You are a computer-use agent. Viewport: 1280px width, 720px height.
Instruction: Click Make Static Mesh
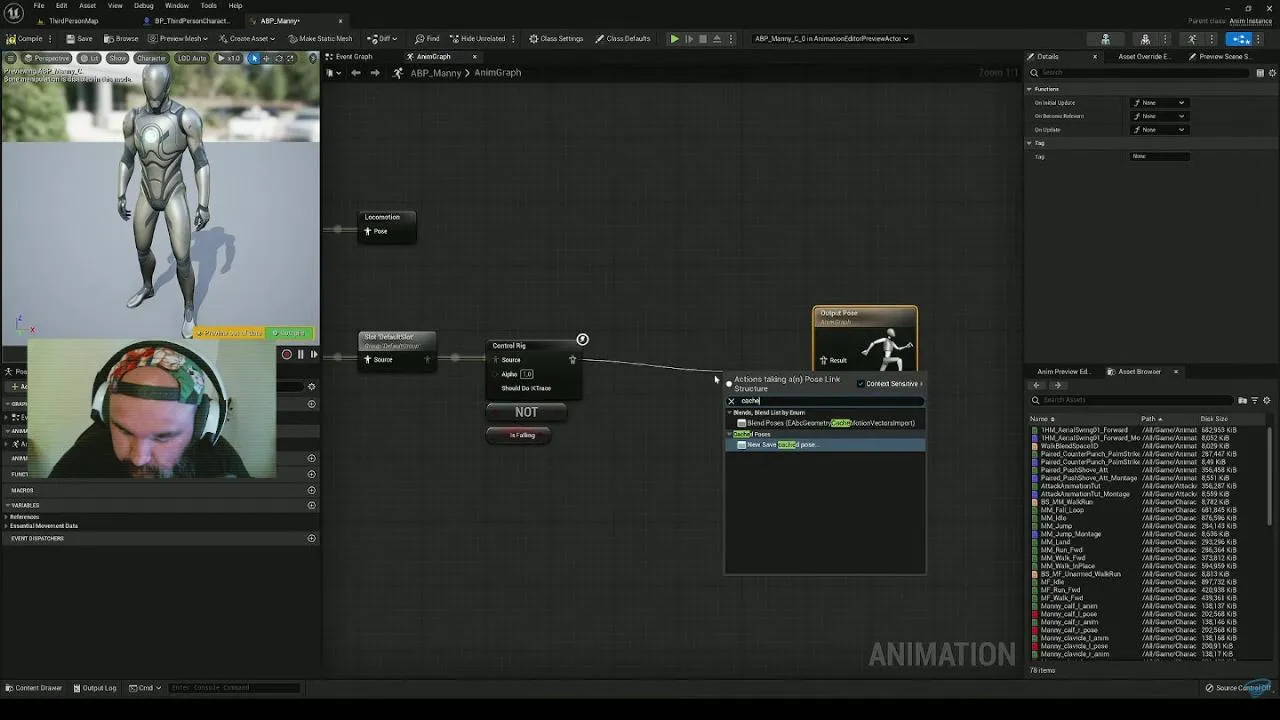pos(320,39)
